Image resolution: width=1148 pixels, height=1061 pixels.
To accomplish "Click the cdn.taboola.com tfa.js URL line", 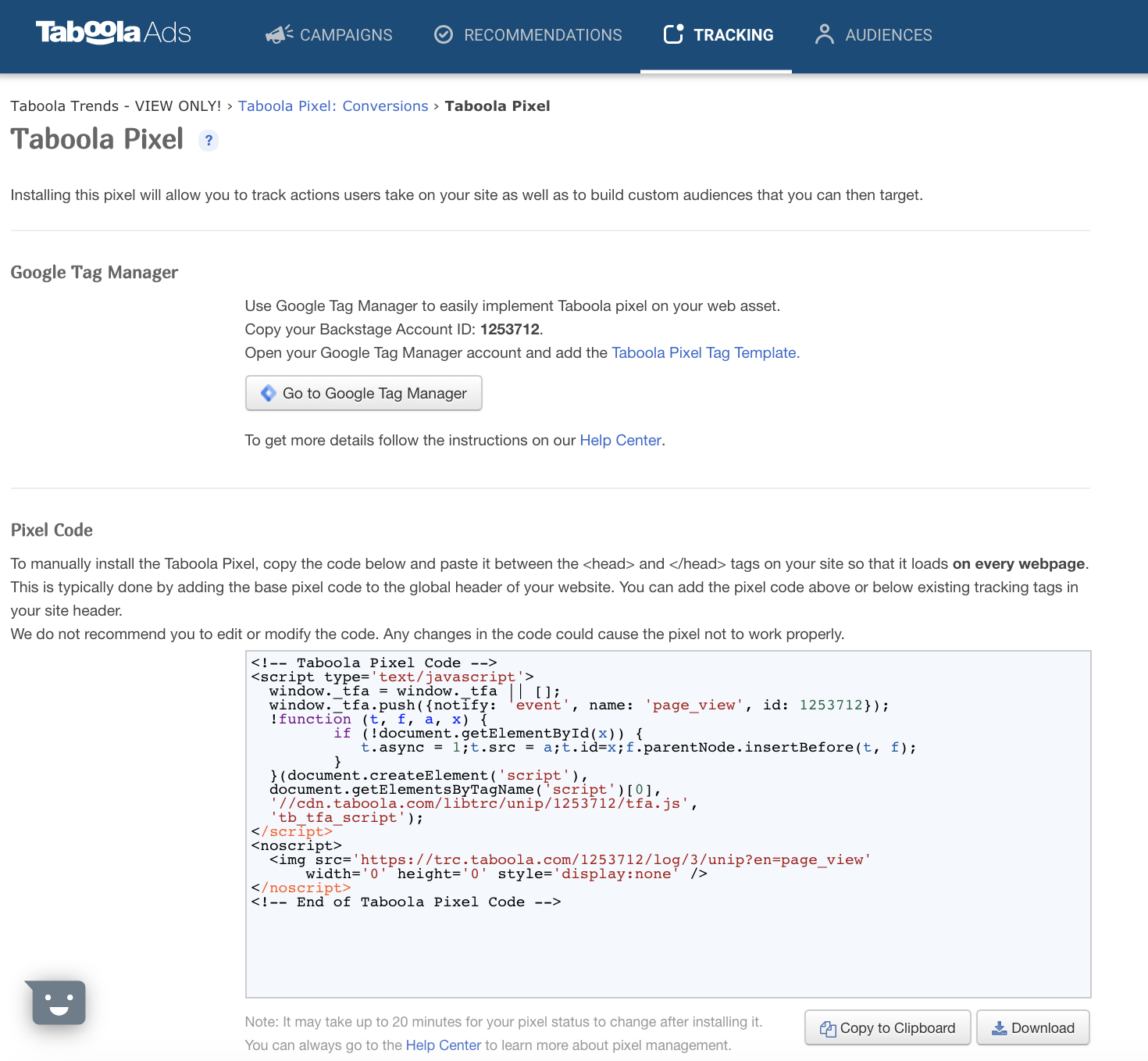I will pyautogui.click(x=483, y=803).
